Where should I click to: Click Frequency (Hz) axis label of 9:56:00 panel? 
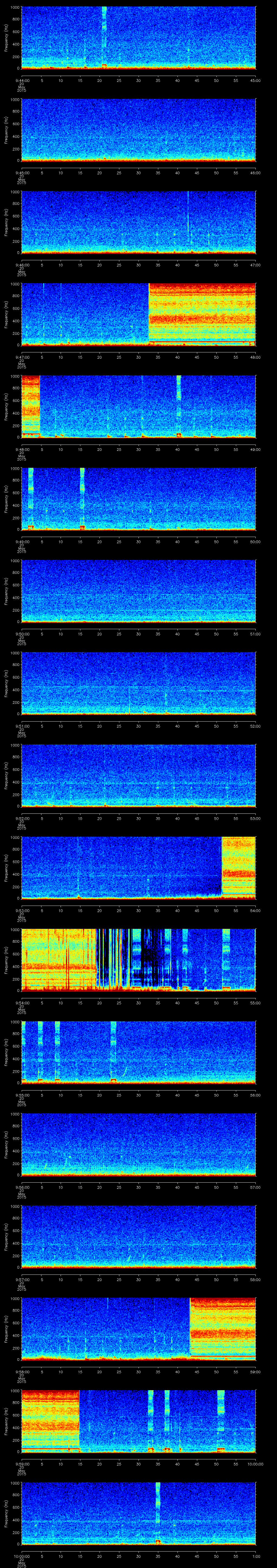tap(6, 1144)
